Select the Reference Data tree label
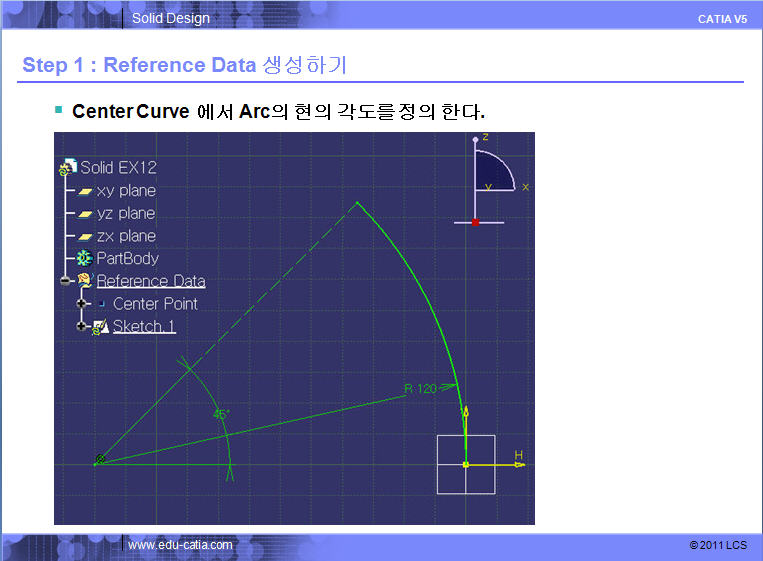763x561 pixels. pos(151,281)
